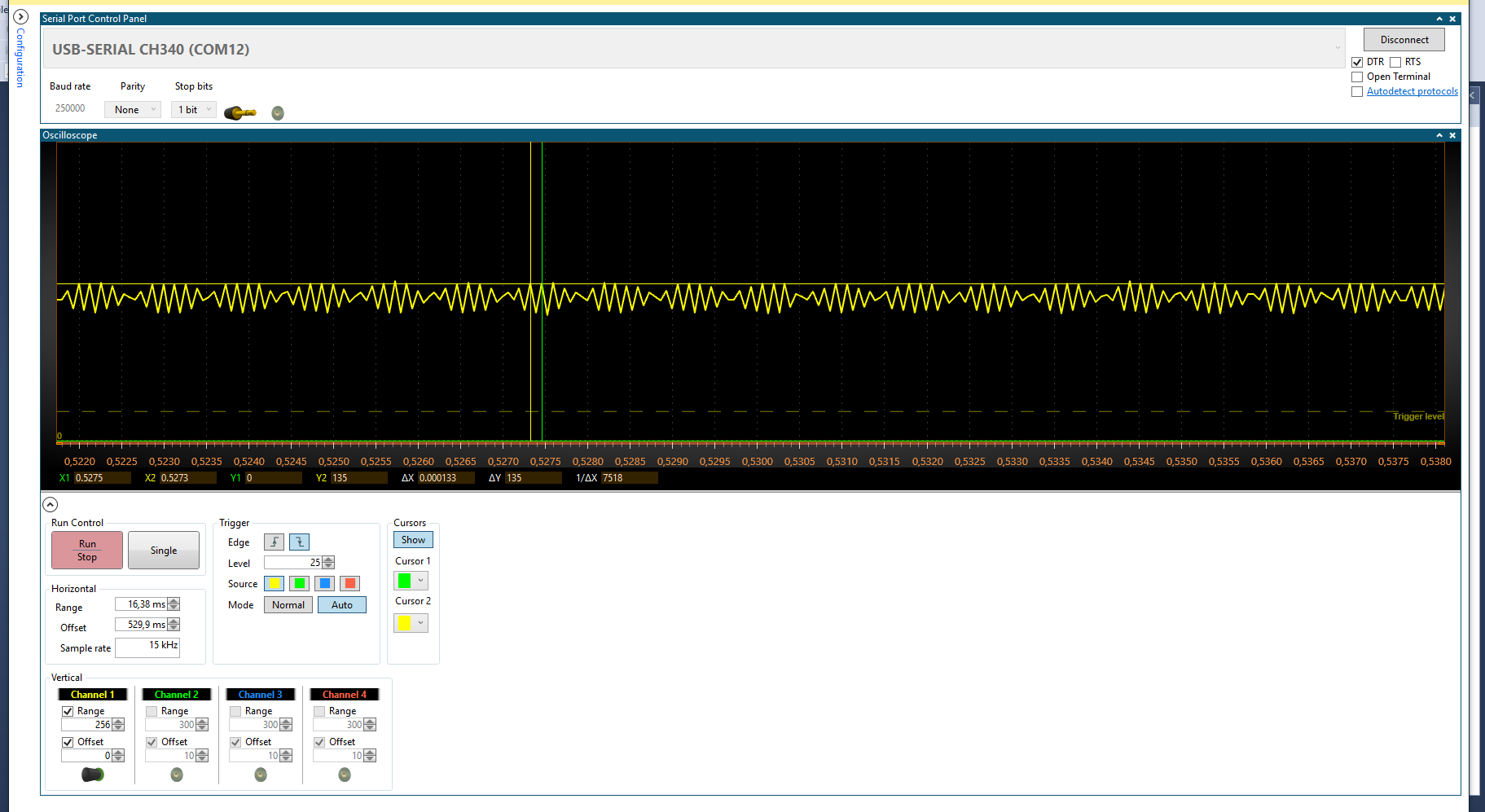Collapse the Oscilloscope panel
Viewport: 1485px width, 812px height.
(1439, 135)
